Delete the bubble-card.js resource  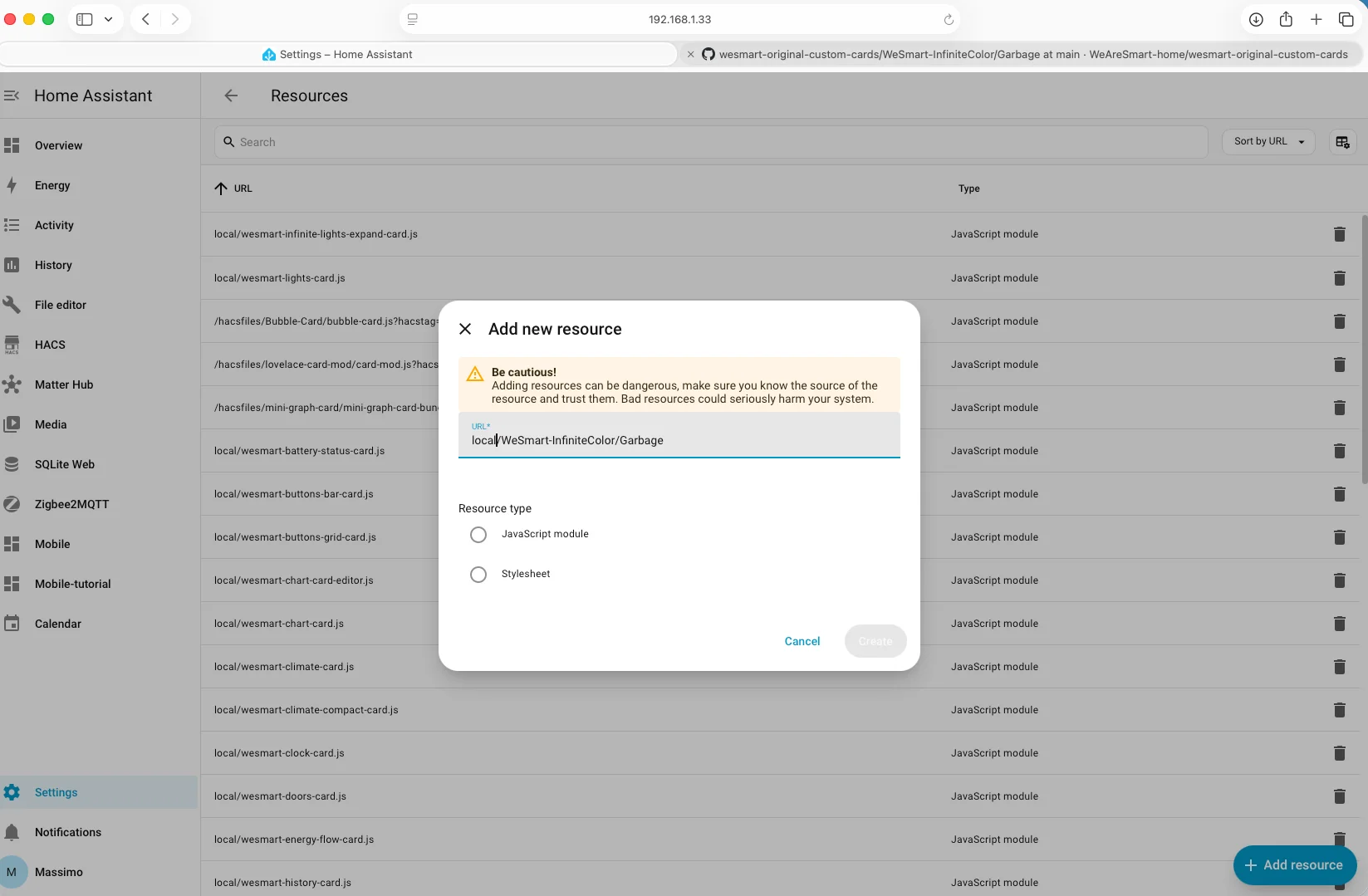(1339, 321)
